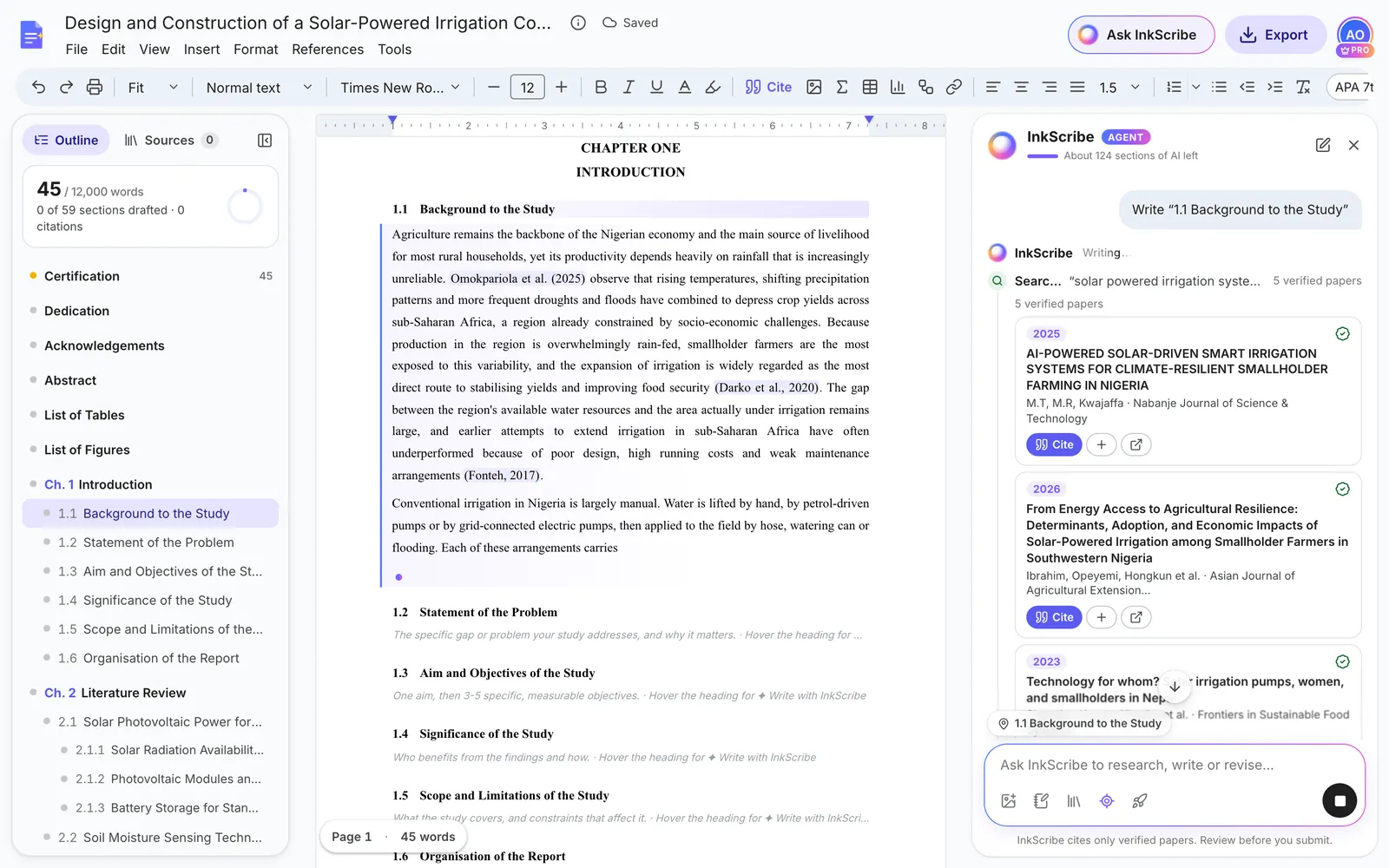This screenshot has height=868, width=1389.
Task: Start a new InkScribe chat
Action: point(1323,145)
